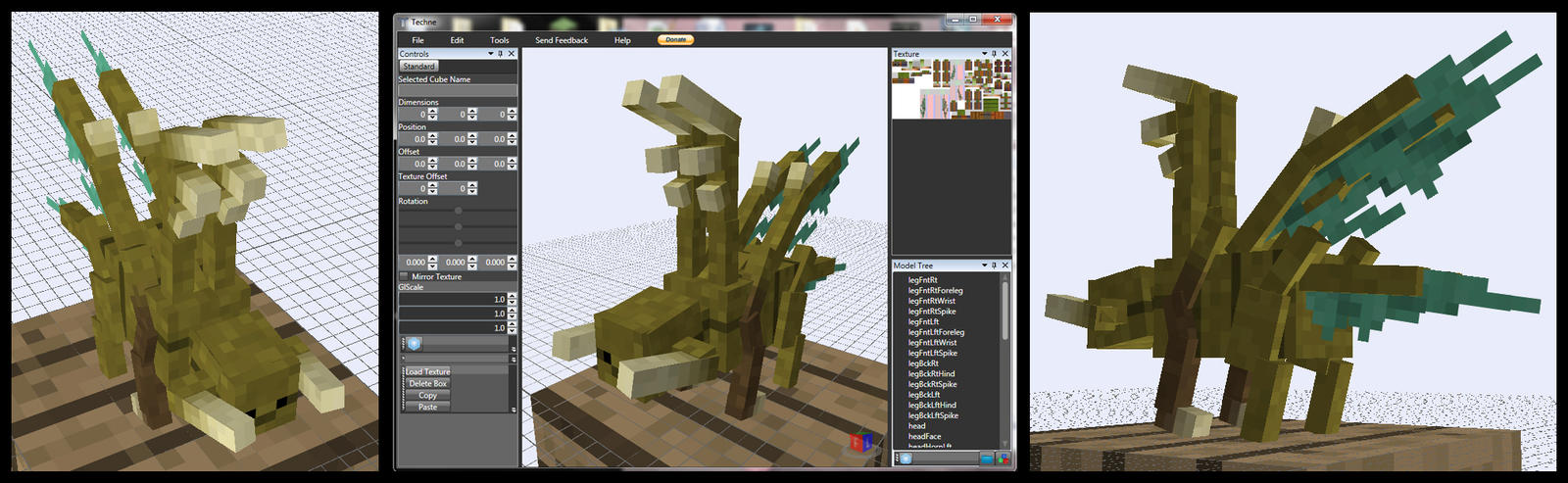Image resolution: width=1568 pixels, height=483 pixels.
Task: Close the Texture panel
Action: [1004, 54]
